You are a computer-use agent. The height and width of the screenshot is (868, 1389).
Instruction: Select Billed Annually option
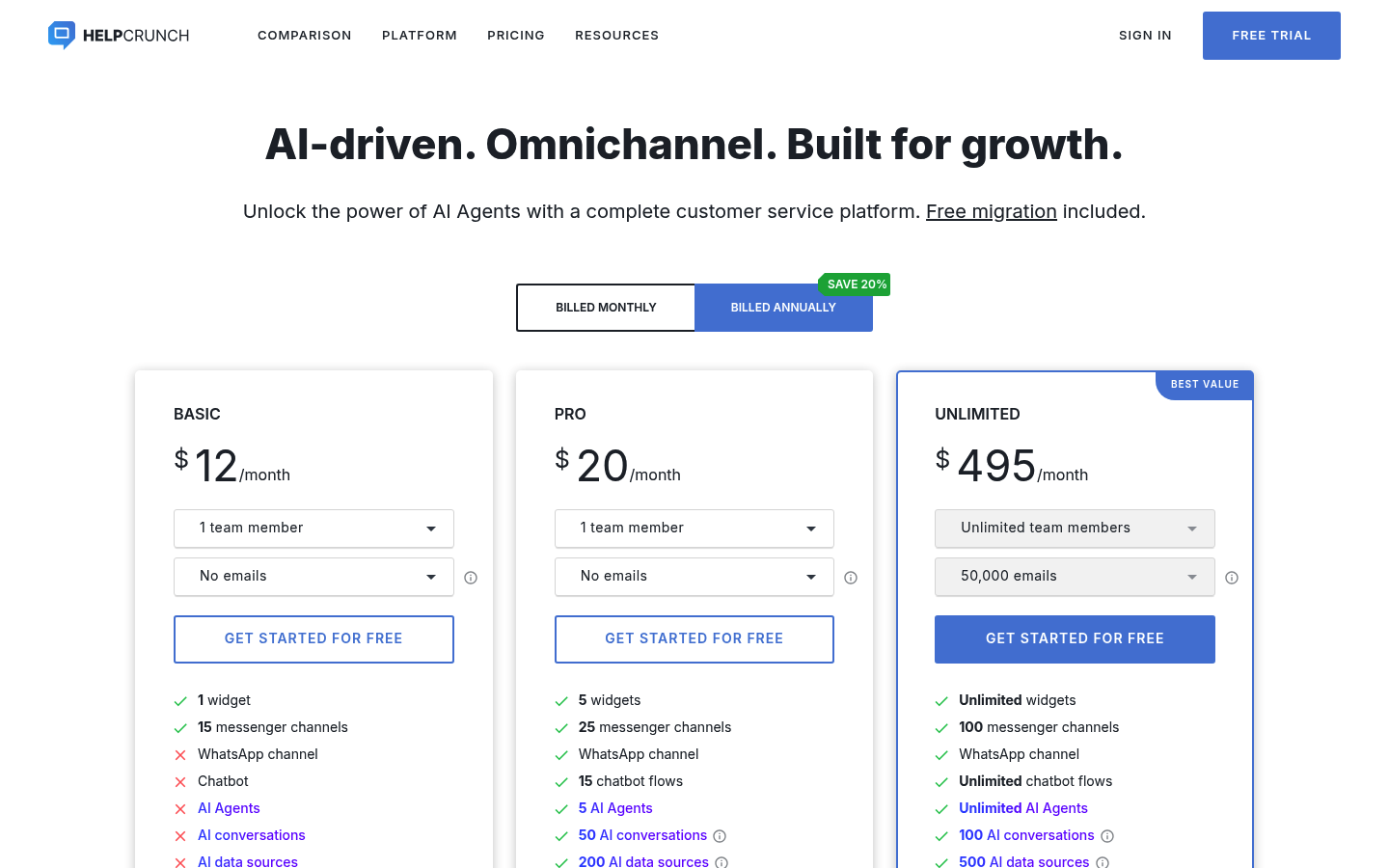coord(783,308)
